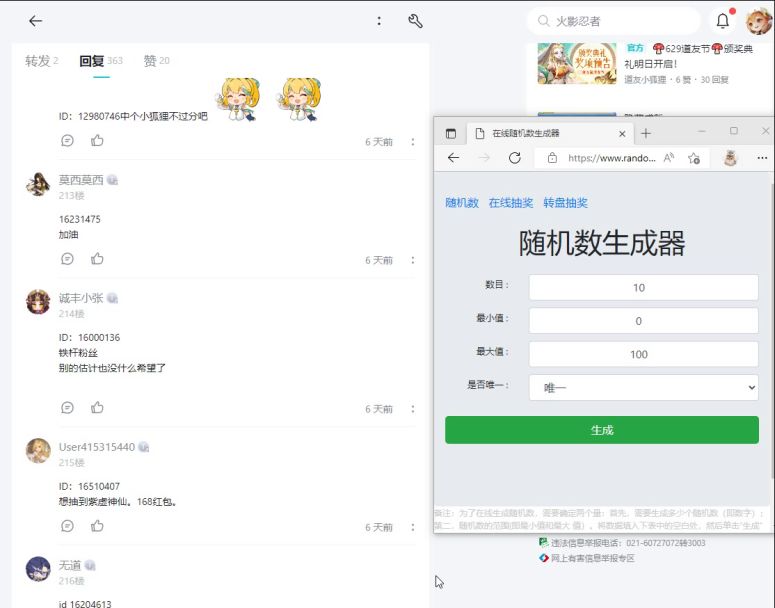Click the back arrow in the post header
The width and height of the screenshot is (775, 608).
coord(36,21)
